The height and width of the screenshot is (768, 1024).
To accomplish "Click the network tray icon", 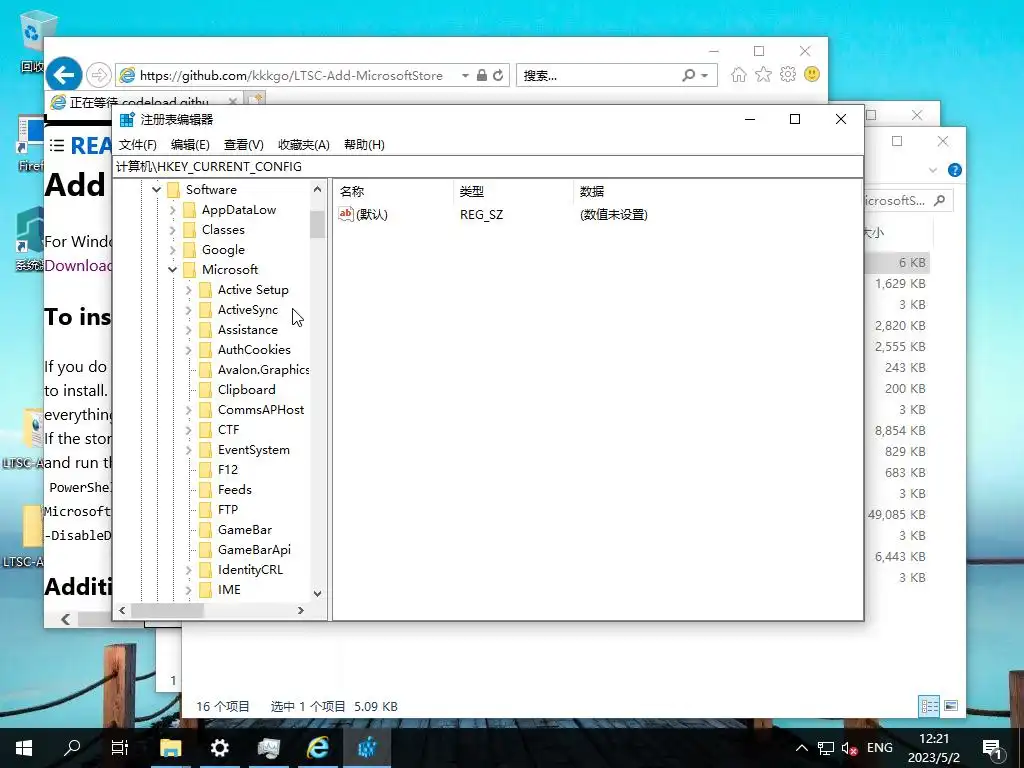I will [826, 748].
